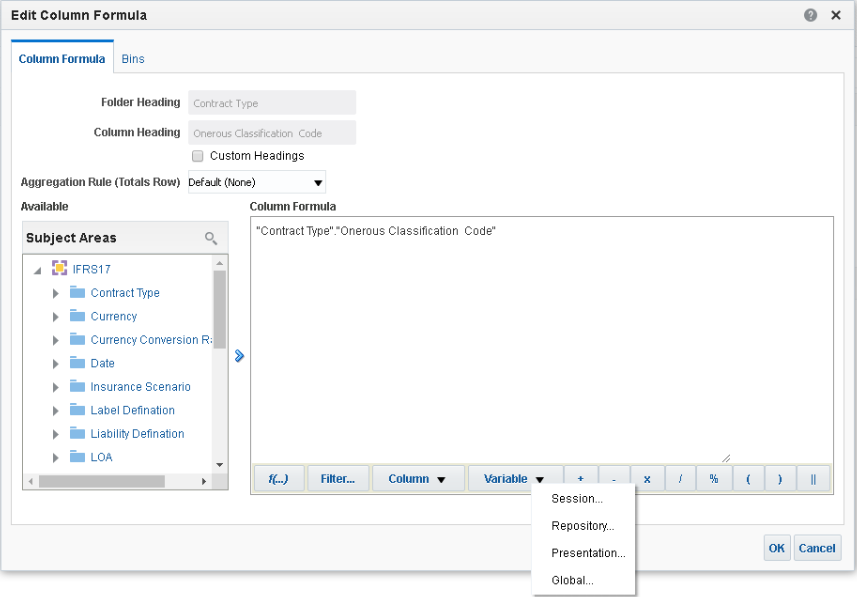
Task: Click scroll left arrow in Subject Areas
Action: 31,481
